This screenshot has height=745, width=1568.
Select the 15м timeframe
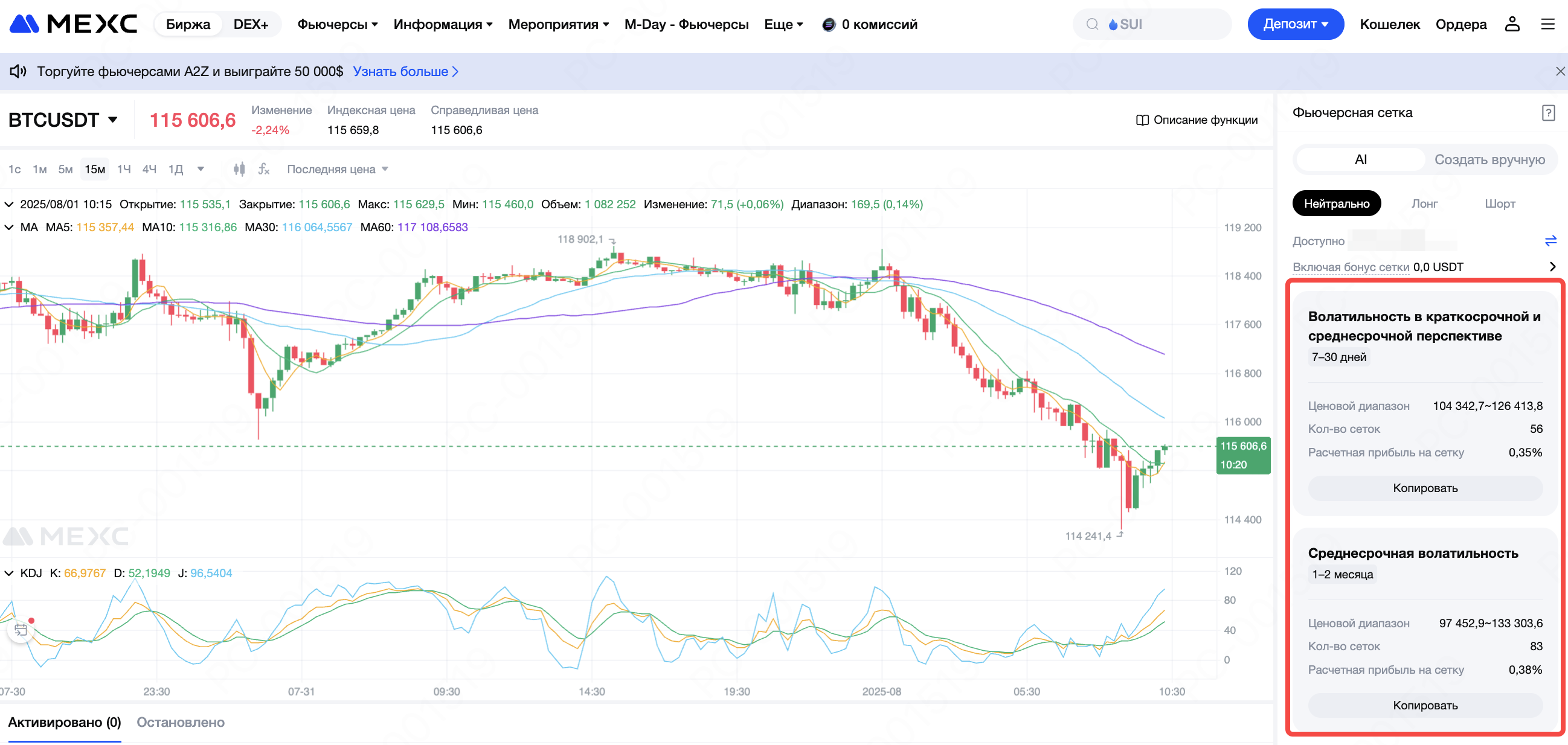tap(95, 169)
